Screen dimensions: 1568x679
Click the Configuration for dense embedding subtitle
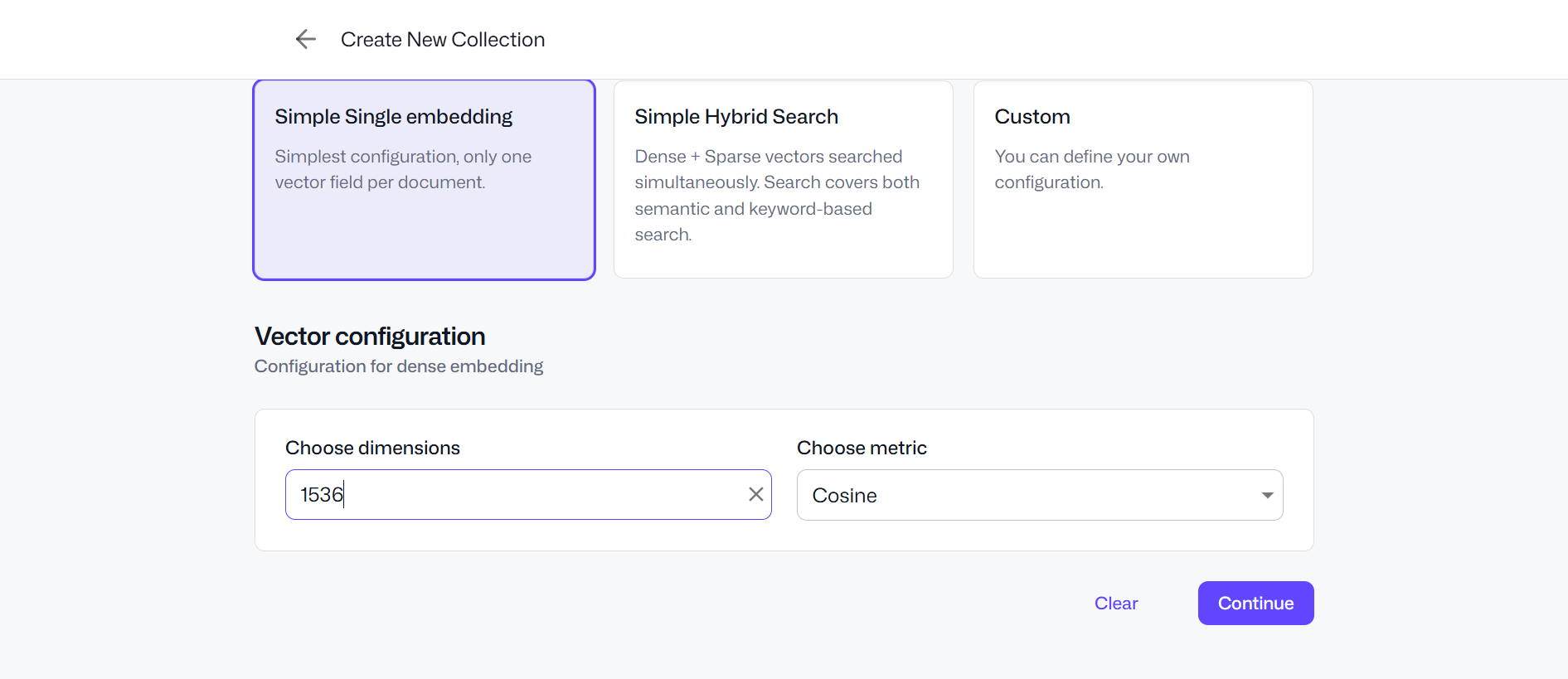point(398,366)
